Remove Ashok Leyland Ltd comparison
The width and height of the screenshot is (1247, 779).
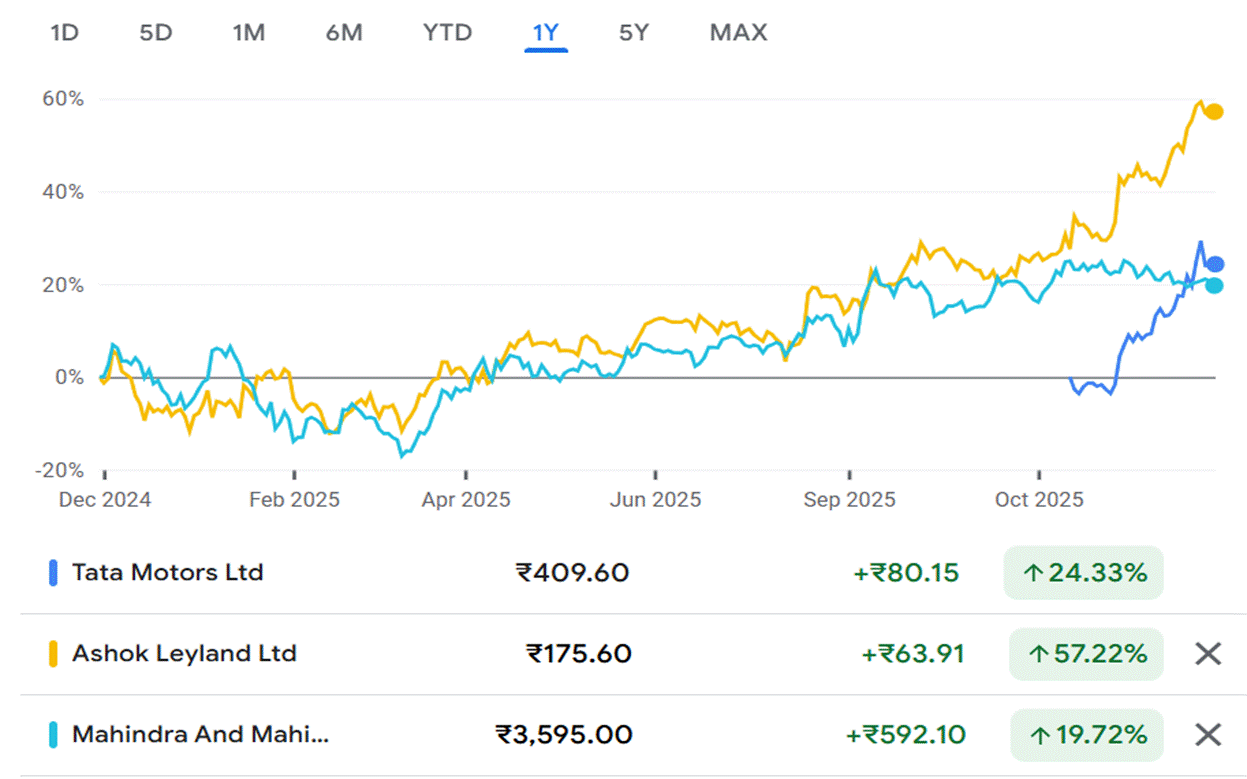tap(1208, 654)
